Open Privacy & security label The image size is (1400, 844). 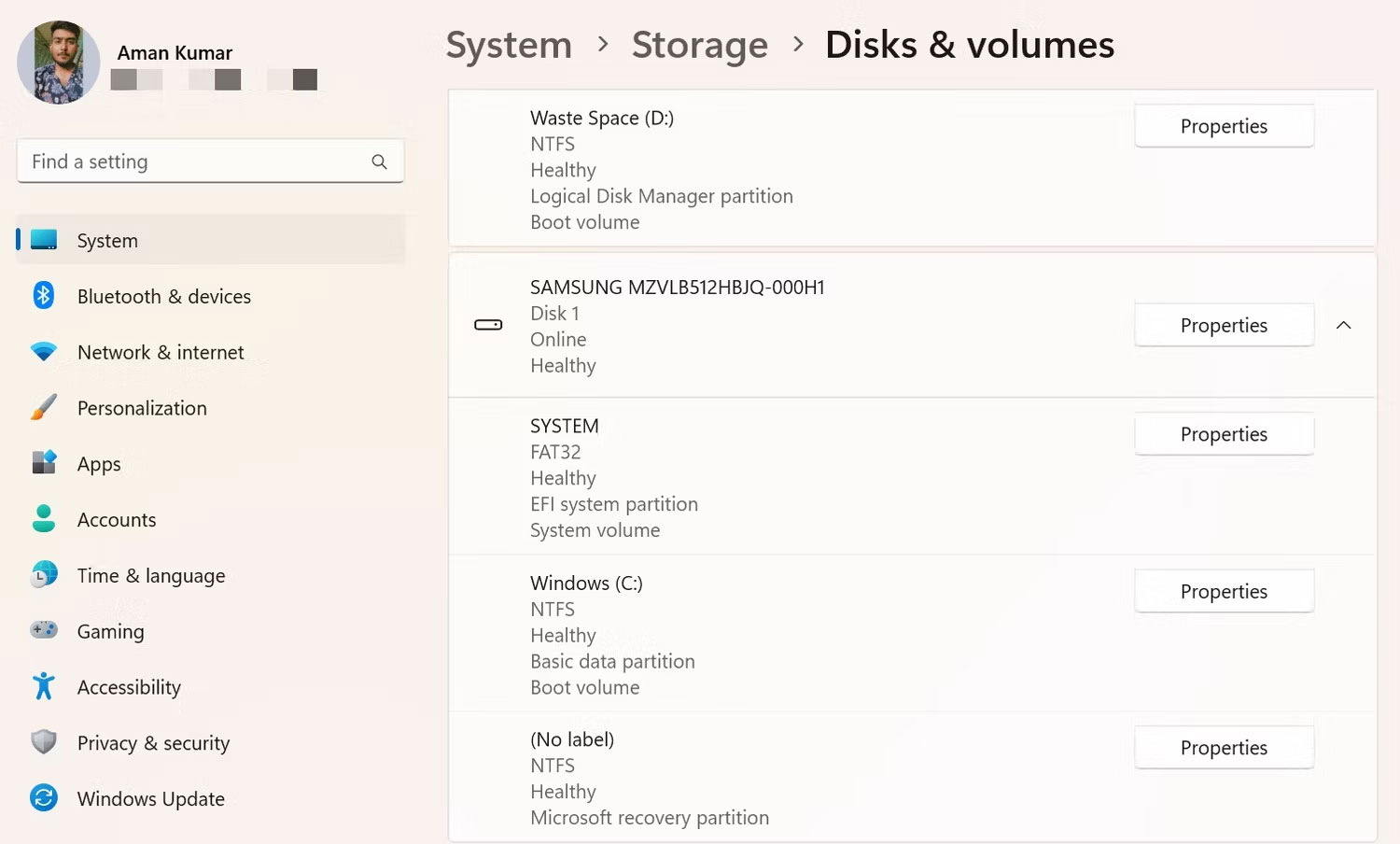pos(153,743)
